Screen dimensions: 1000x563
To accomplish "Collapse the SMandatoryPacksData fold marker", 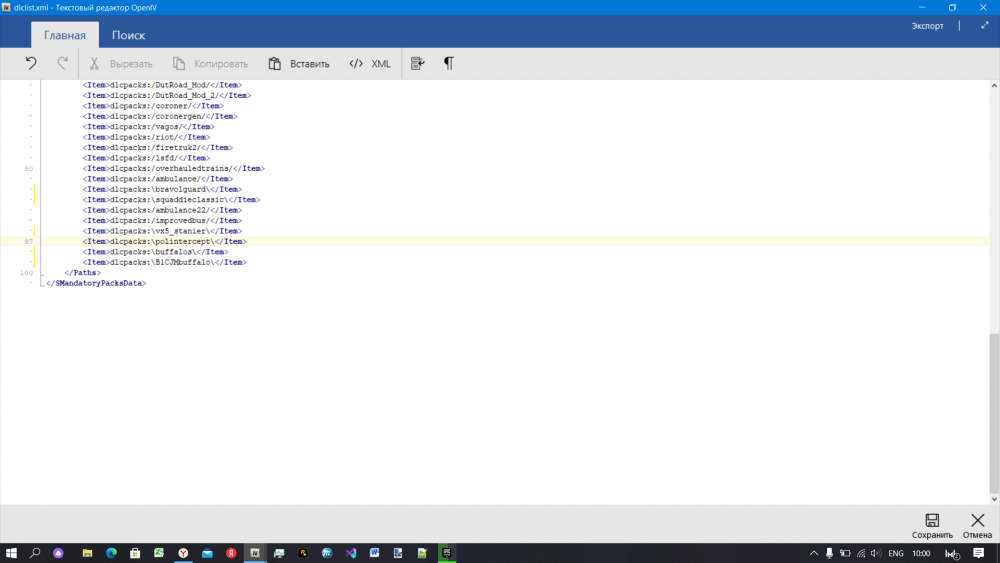I will (42, 283).
